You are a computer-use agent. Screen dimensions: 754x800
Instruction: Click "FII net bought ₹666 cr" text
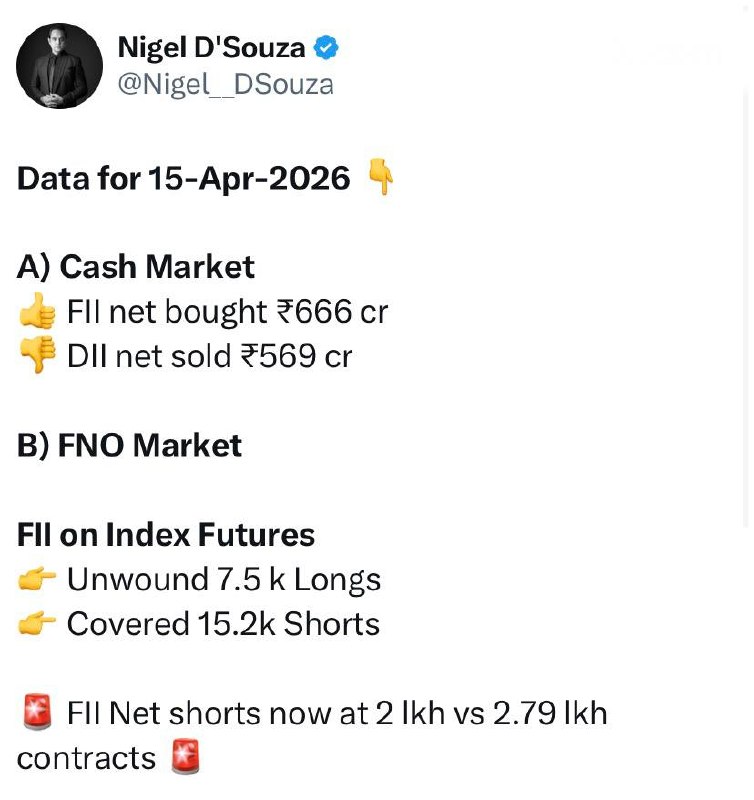click(x=227, y=312)
